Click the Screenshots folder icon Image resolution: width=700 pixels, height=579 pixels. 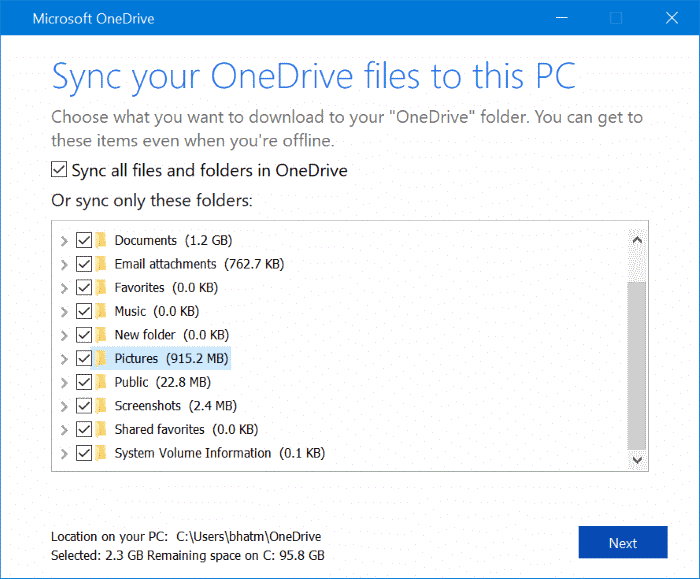[x=101, y=406]
